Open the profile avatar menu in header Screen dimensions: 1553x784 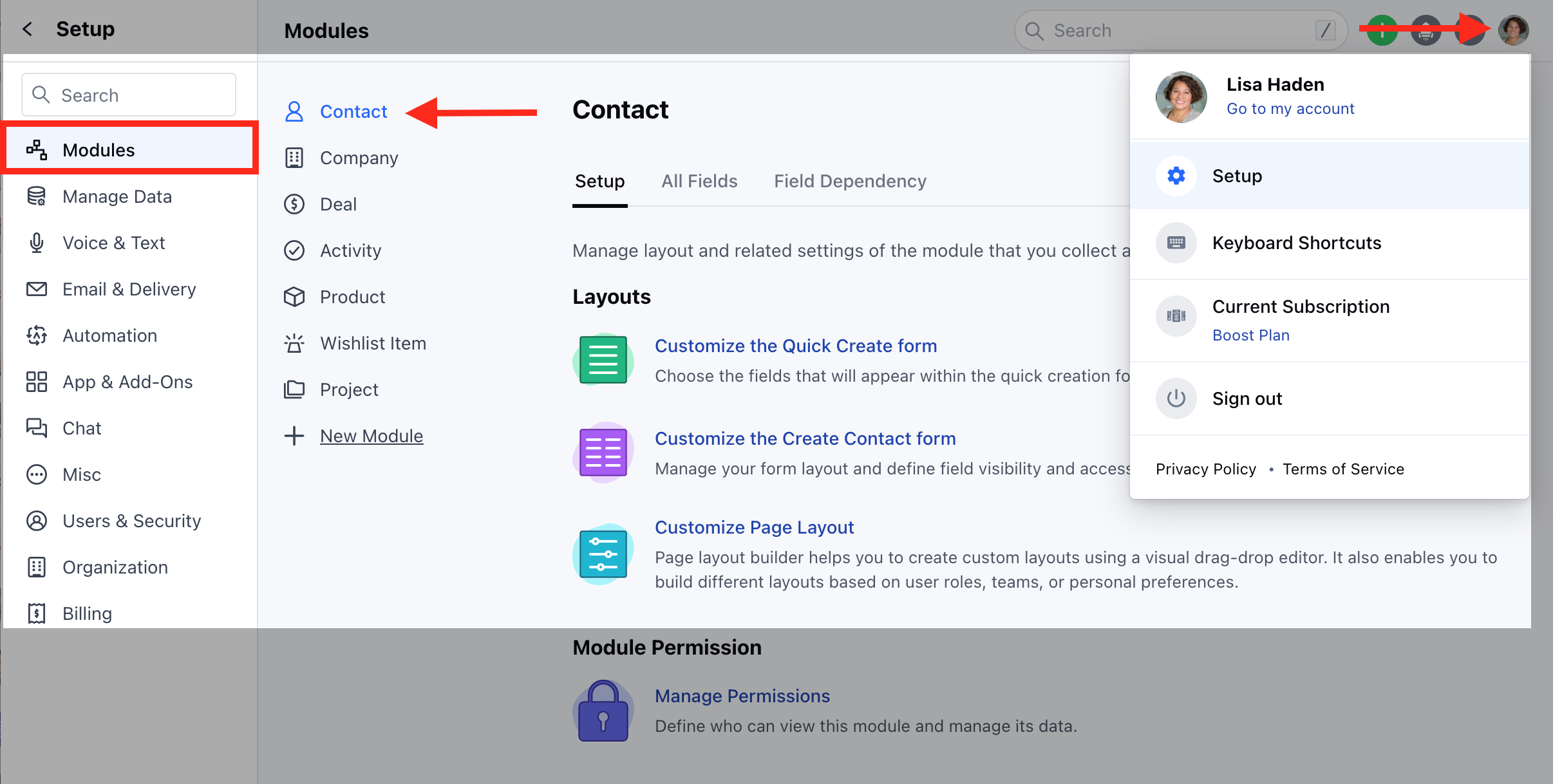tap(1513, 30)
